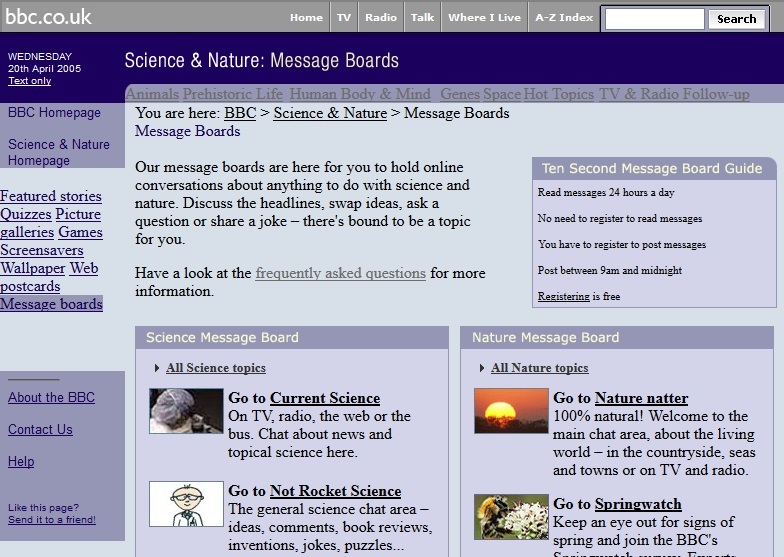Go to Home in top navigation
784x557 pixels.
[306, 18]
